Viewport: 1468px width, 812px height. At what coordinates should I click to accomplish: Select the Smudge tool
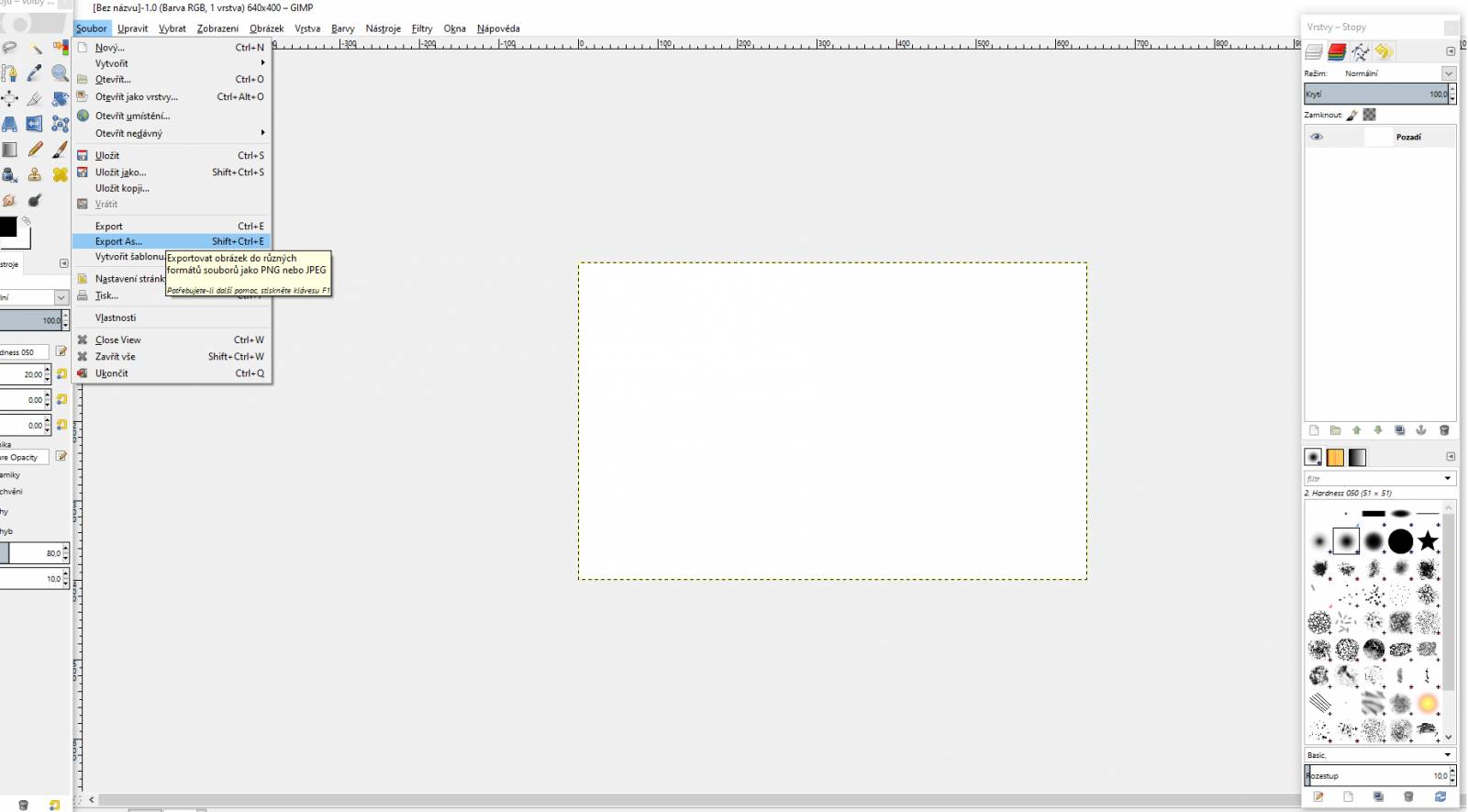9,200
